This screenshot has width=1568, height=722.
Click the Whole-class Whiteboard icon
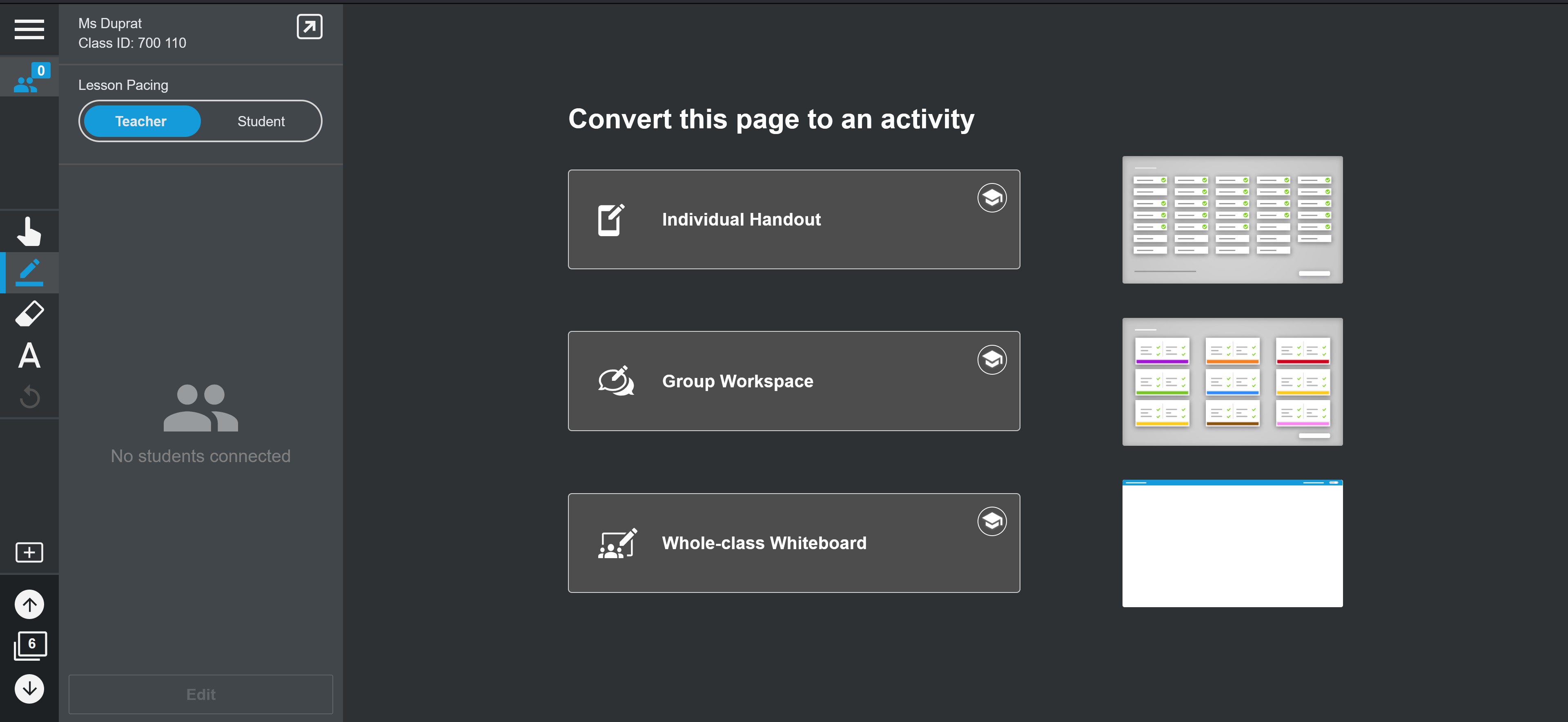[617, 543]
